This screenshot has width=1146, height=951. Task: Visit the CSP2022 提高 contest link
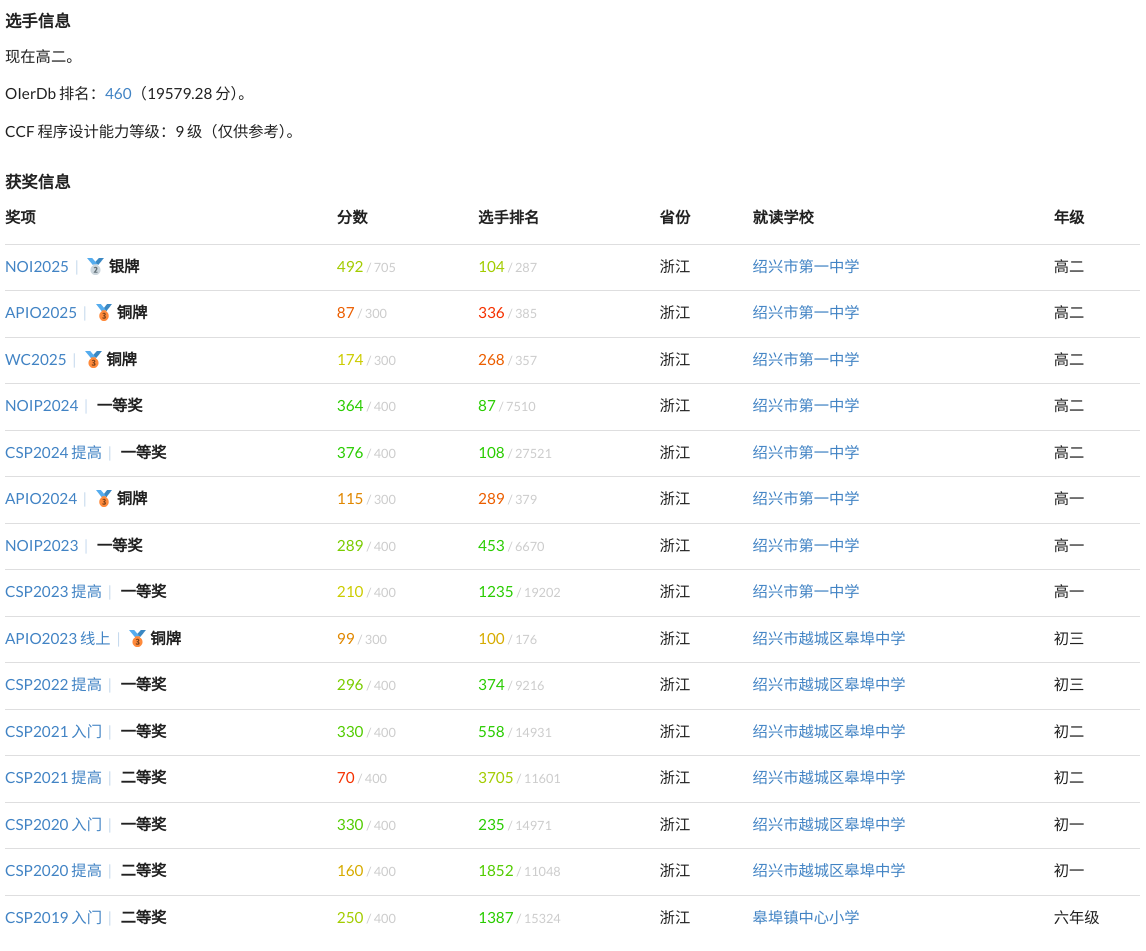click(x=53, y=685)
